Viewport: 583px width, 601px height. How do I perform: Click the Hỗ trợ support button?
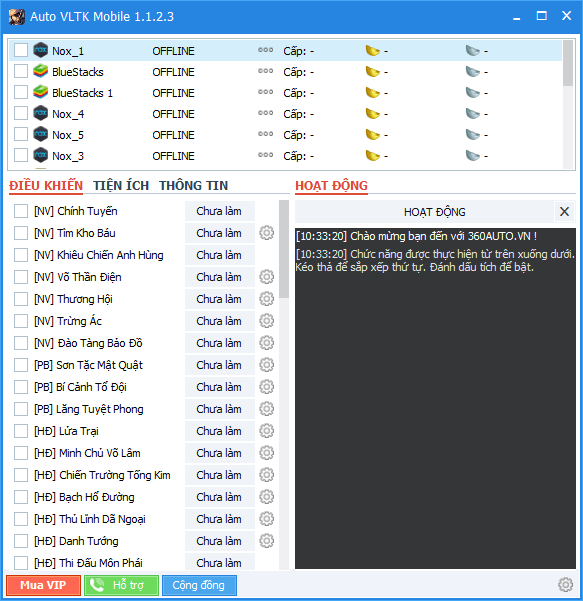tap(121, 585)
